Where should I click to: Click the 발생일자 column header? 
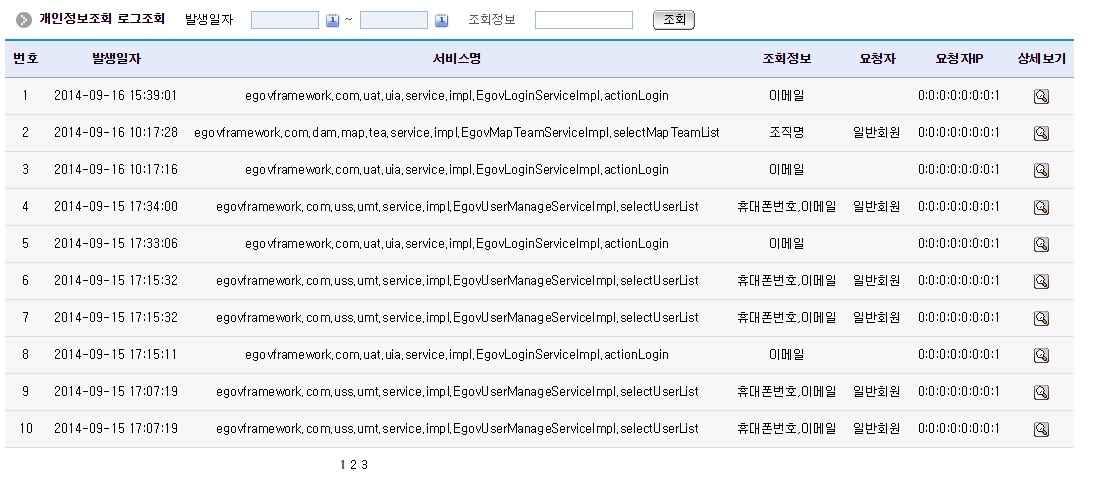[116, 59]
